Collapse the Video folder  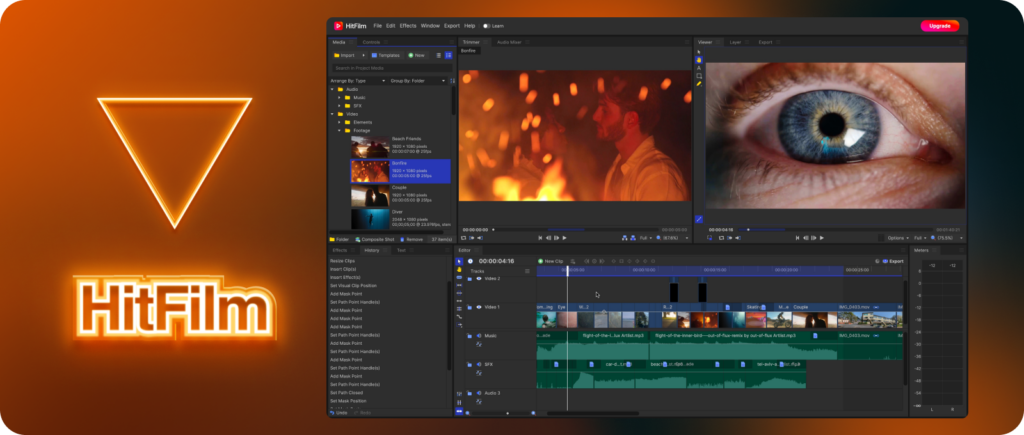click(332, 114)
